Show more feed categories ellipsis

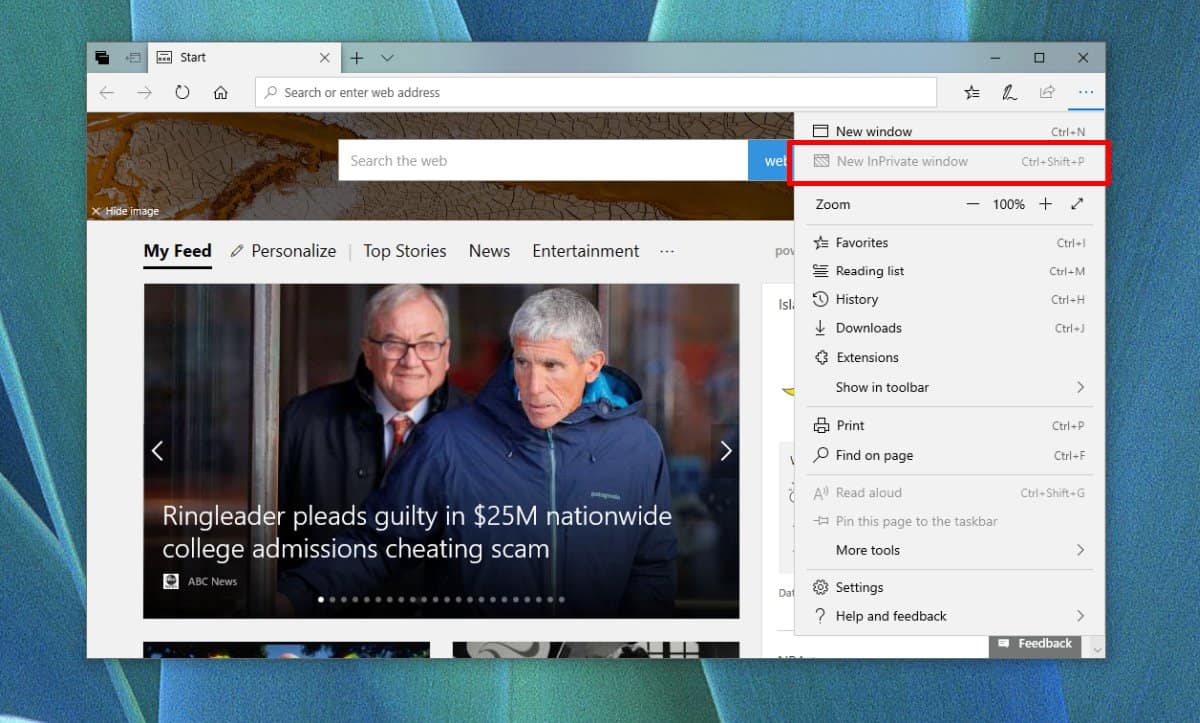tap(667, 251)
